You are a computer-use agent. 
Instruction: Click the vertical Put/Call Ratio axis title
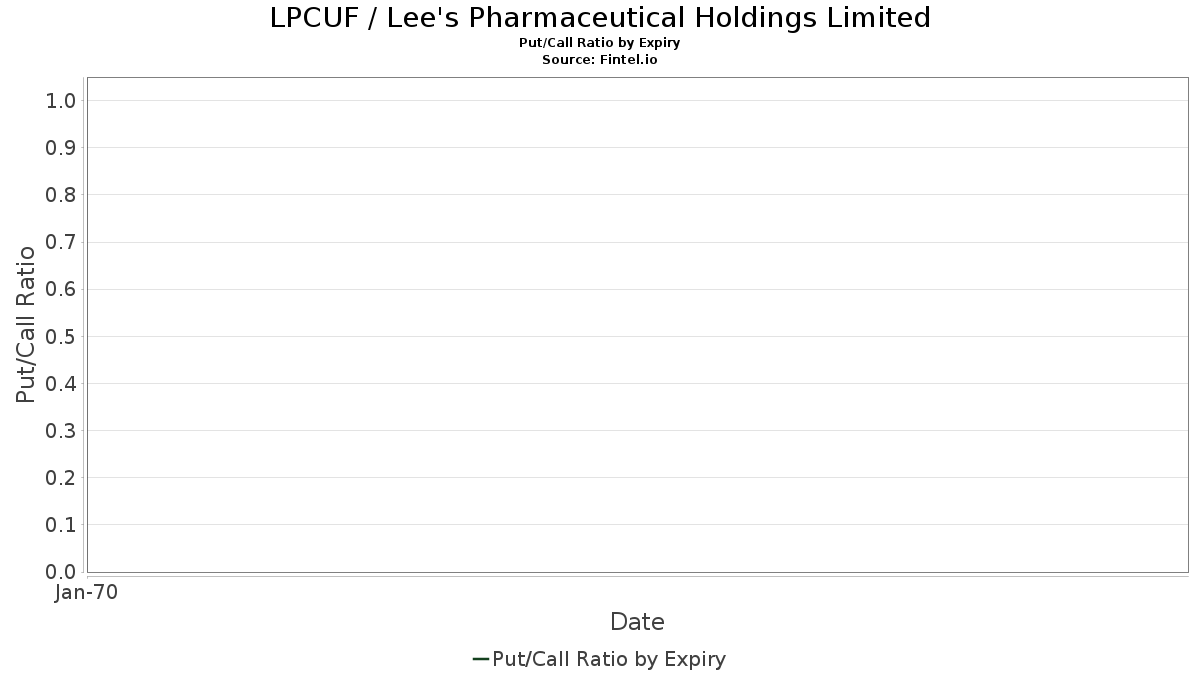pyautogui.click(x=26, y=324)
